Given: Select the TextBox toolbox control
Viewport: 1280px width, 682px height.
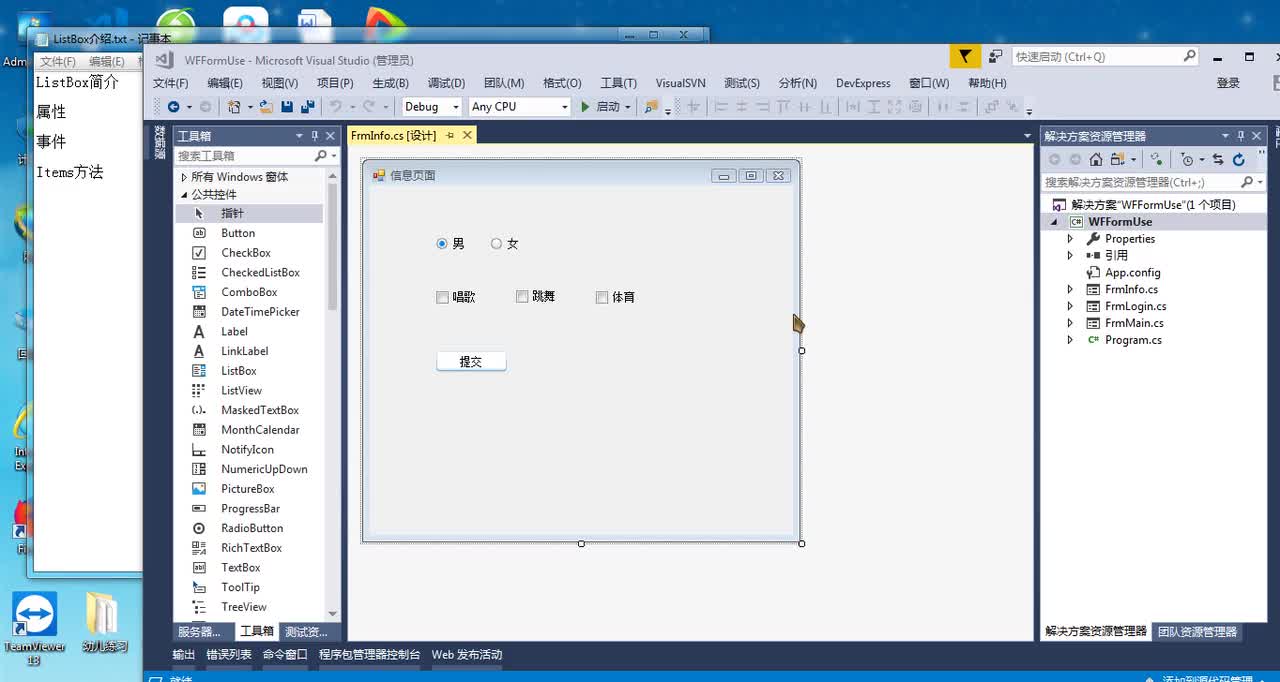Looking at the screenshot, I should [241, 567].
